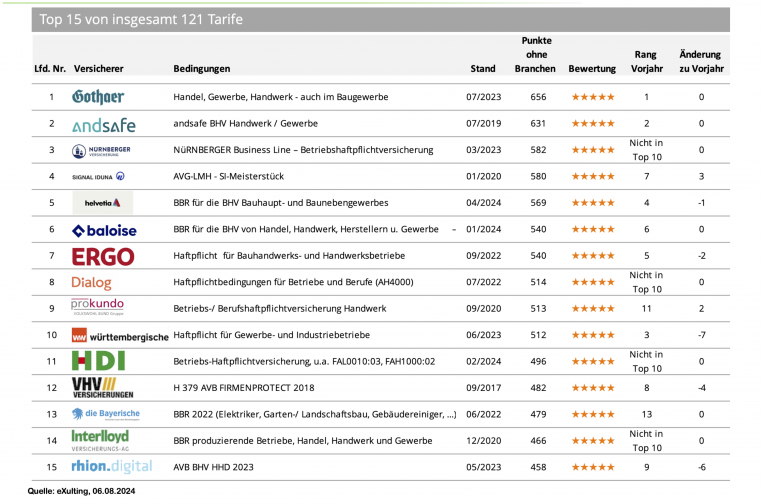The image size is (763, 500).
Task: Click the 'Quelle: eXulting, 06.08.2024' source note
Action: 81,491
